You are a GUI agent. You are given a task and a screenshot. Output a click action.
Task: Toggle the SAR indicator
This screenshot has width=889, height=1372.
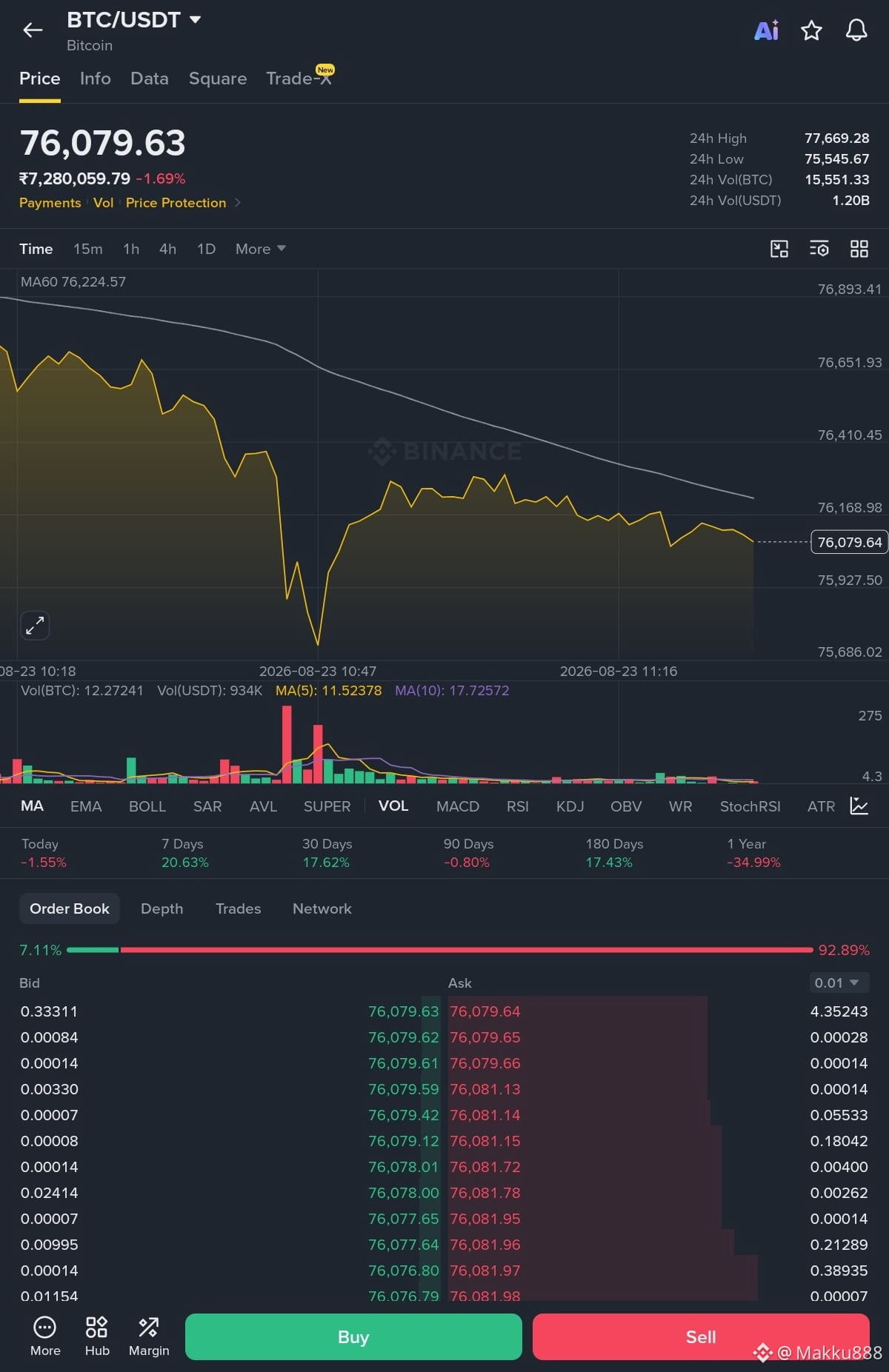(207, 806)
